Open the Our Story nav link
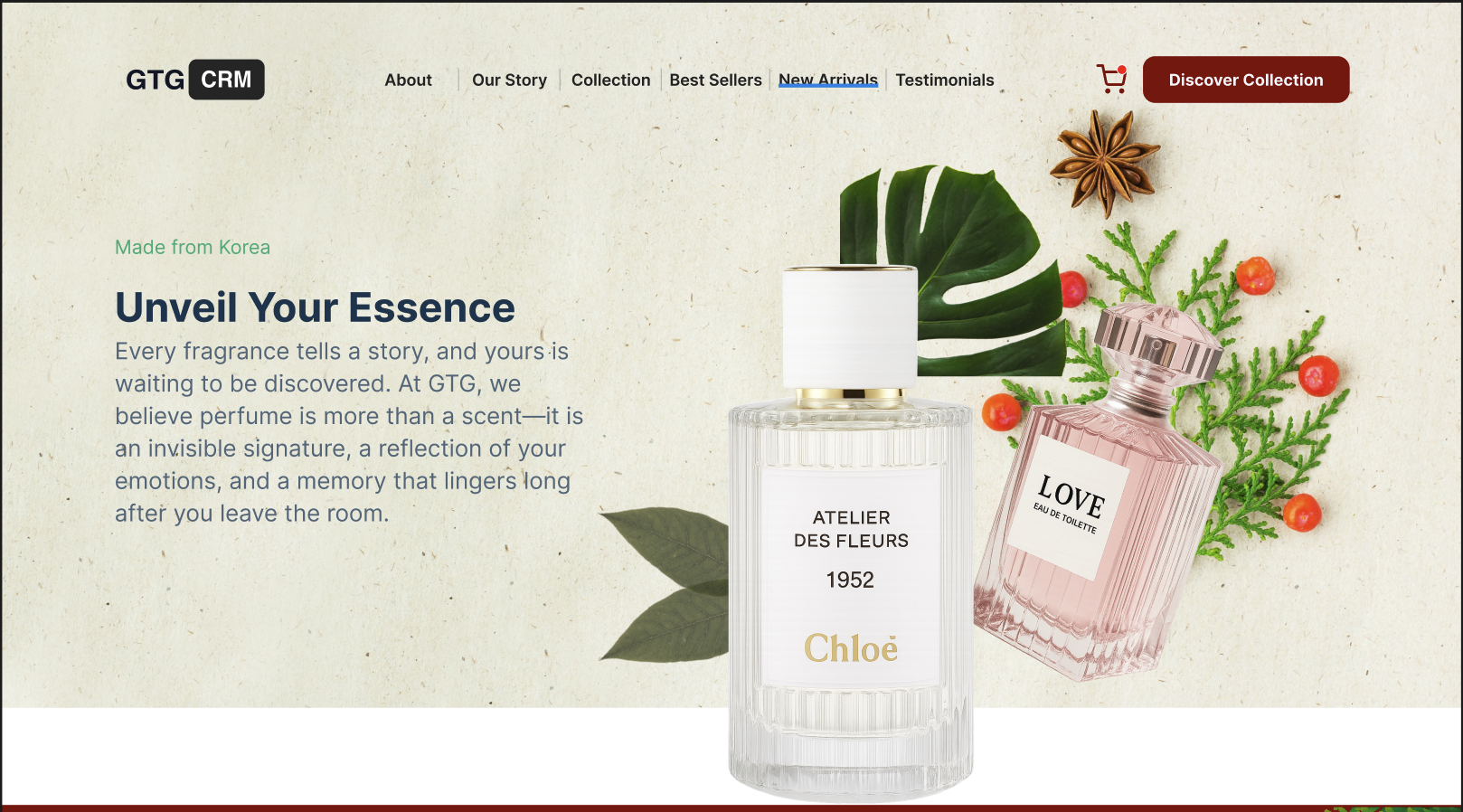1463x812 pixels. [x=509, y=80]
